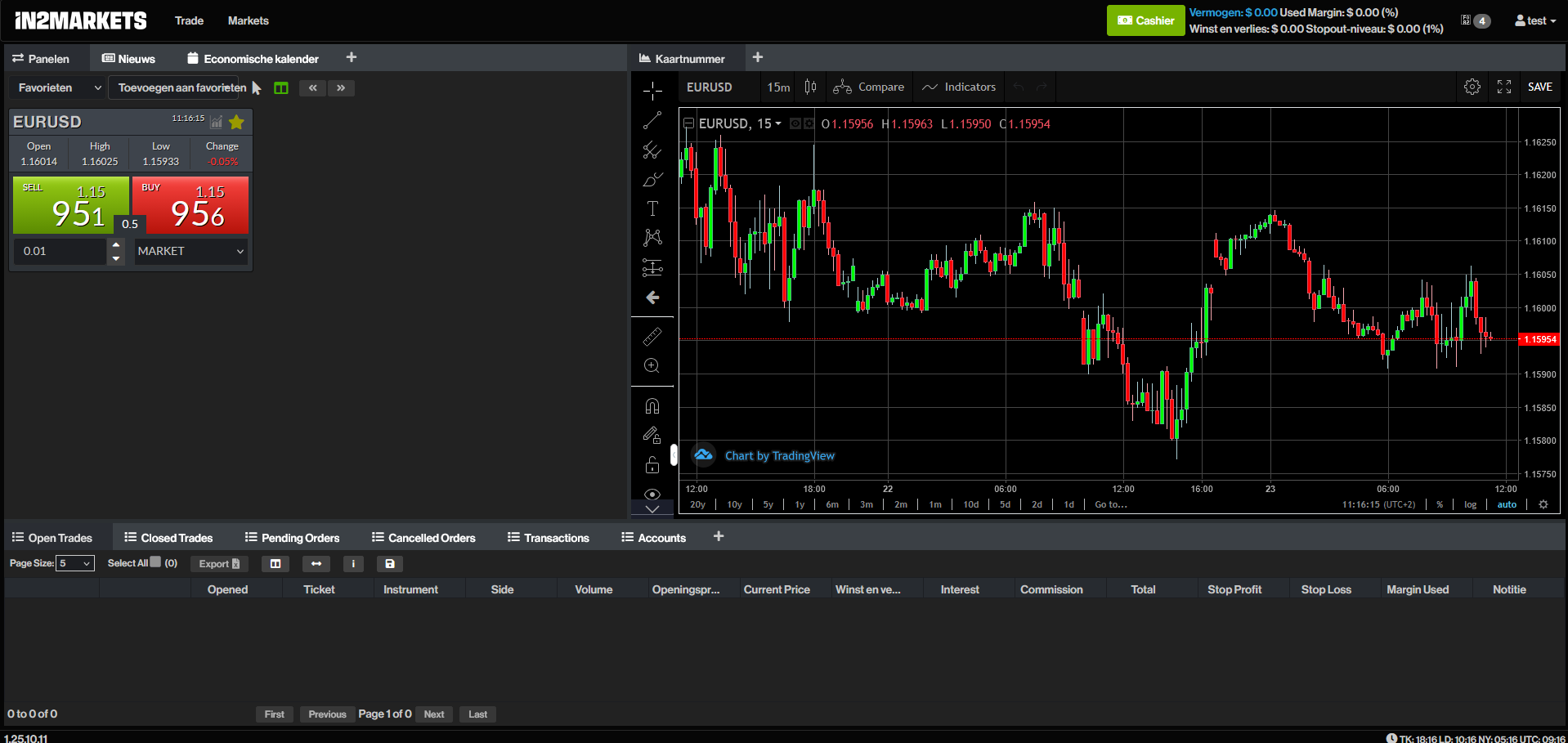Open candlestick chart style selector
The height and width of the screenshot is (743, 1568).
point(810,87)
